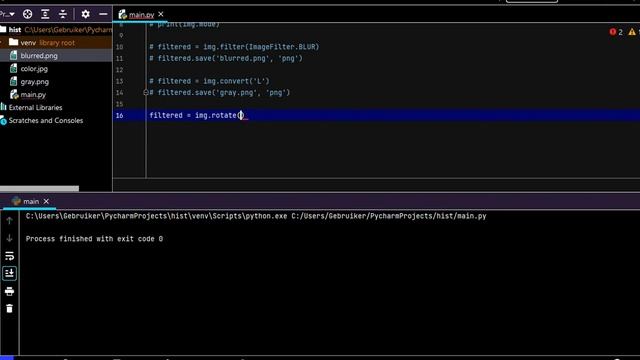Click the red error count indicator
The width and height of the screenshot is (640, 360).
pyautogui.click(x=616, y=32)
